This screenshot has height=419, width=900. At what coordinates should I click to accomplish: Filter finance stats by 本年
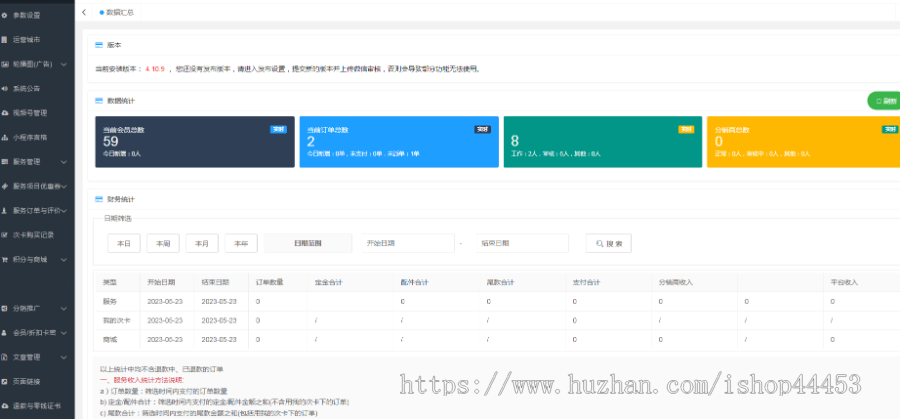(x=241, y=243)
